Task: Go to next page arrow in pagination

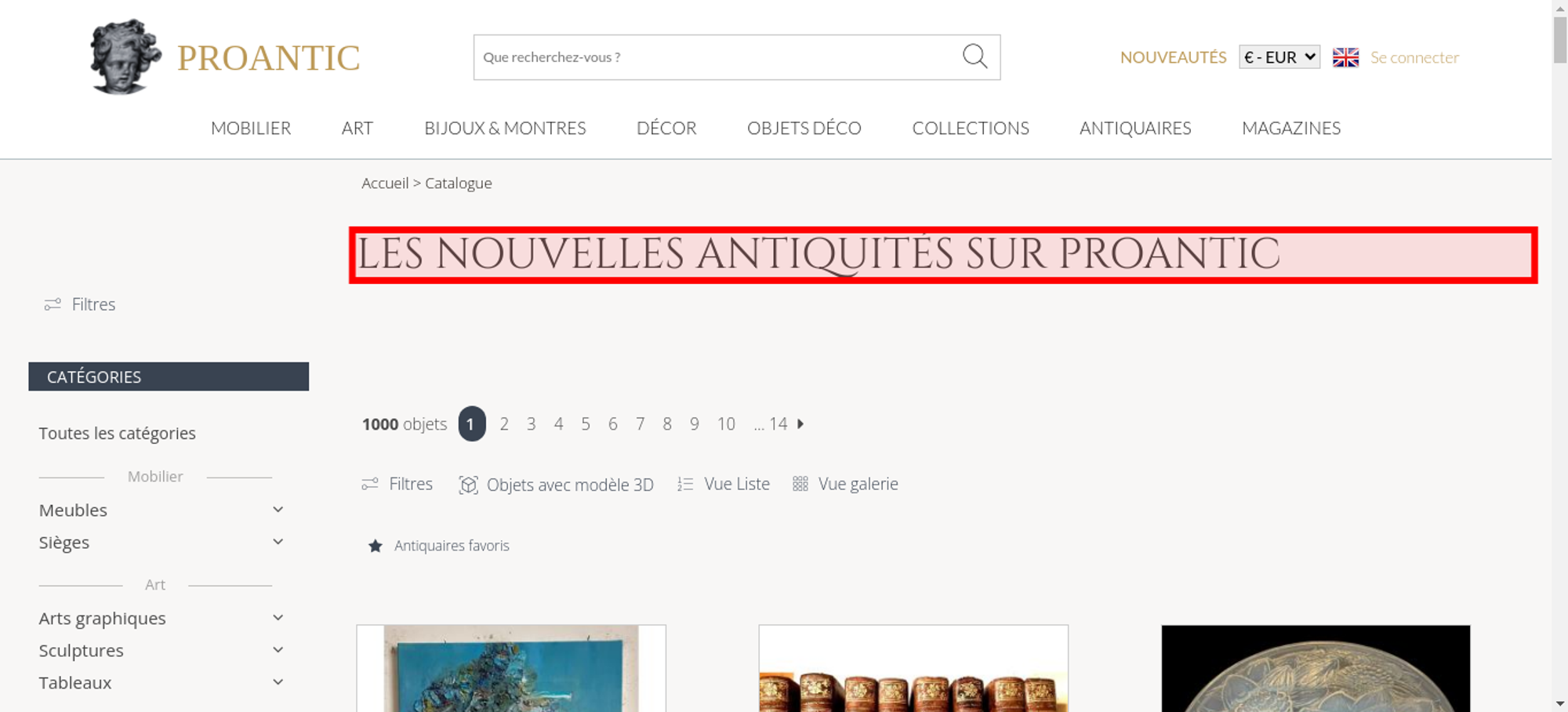Action: (800, 424)
